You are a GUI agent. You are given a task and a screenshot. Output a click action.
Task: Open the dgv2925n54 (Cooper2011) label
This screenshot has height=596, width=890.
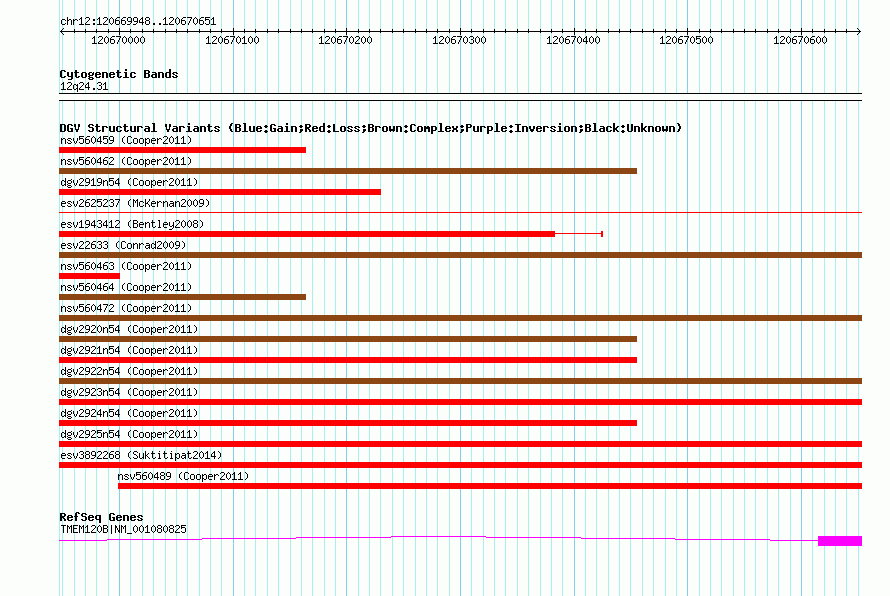pyautogui.click(x=129, y=434)
